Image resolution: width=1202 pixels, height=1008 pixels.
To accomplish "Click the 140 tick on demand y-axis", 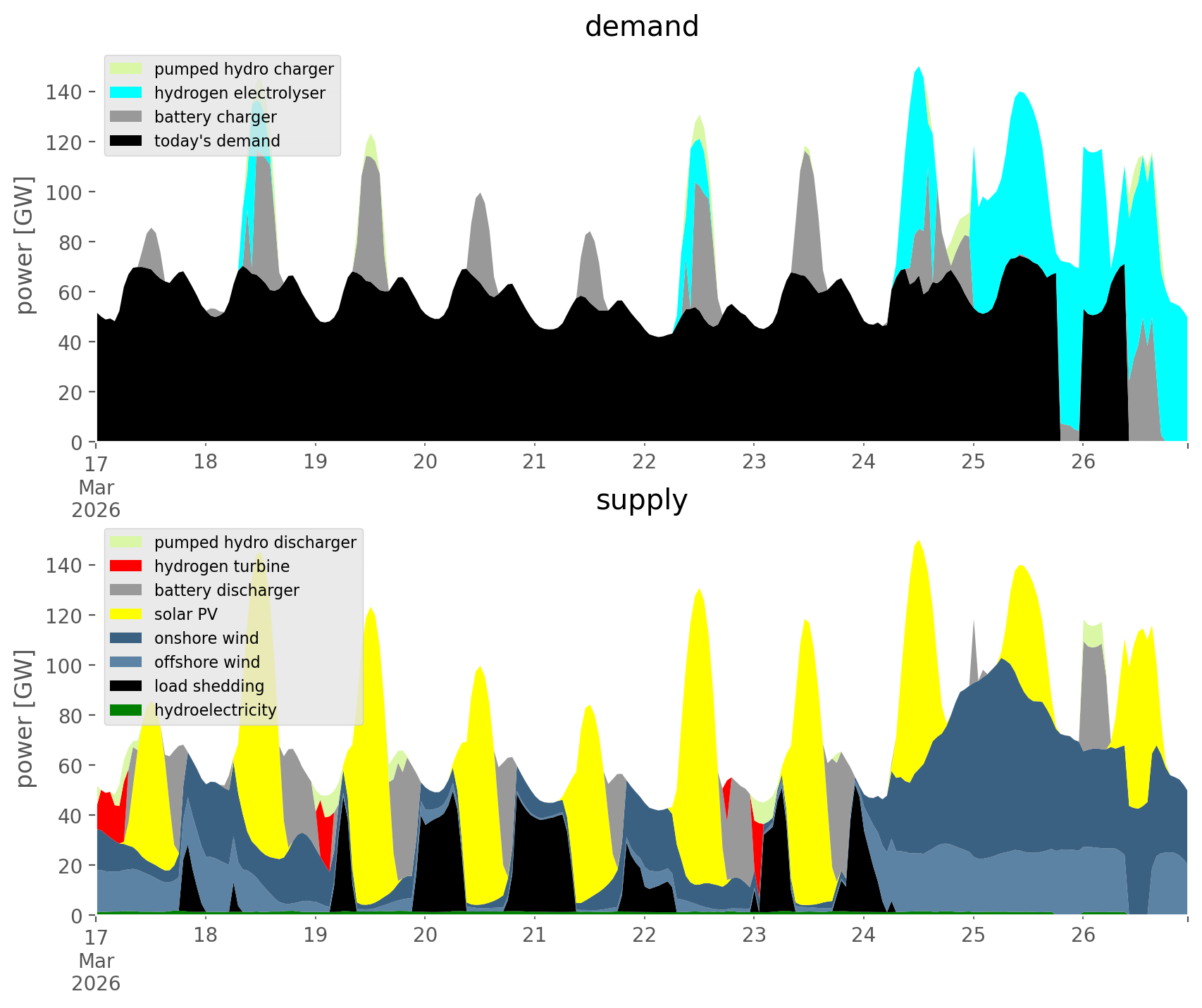I will point(63,92).
